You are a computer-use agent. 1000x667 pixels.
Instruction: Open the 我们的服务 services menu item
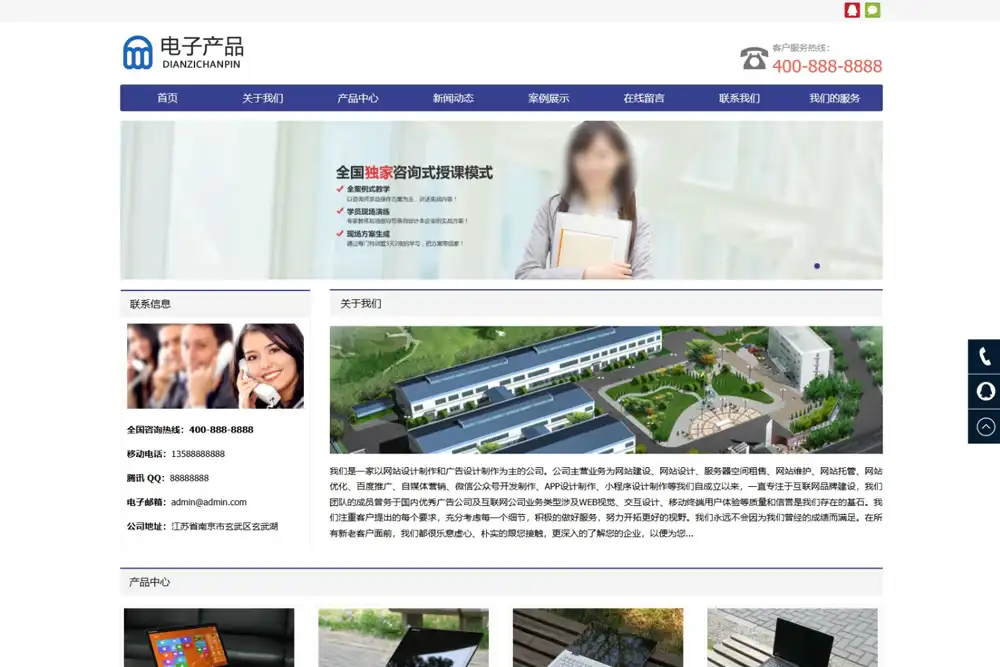tap(833, 98)
